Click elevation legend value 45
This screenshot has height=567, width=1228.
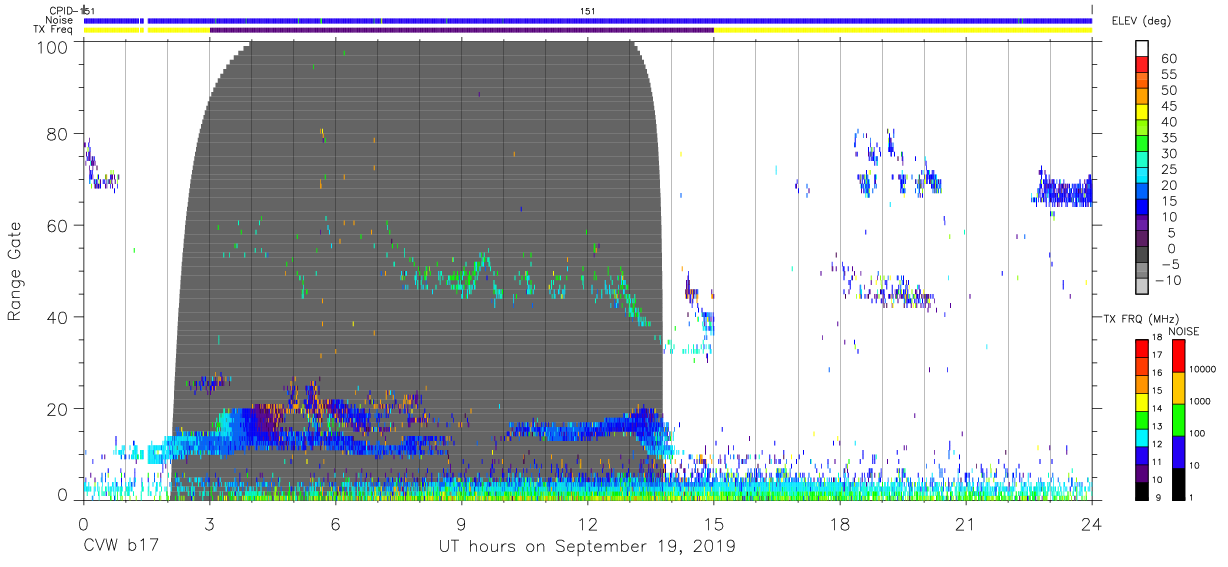1167,107
